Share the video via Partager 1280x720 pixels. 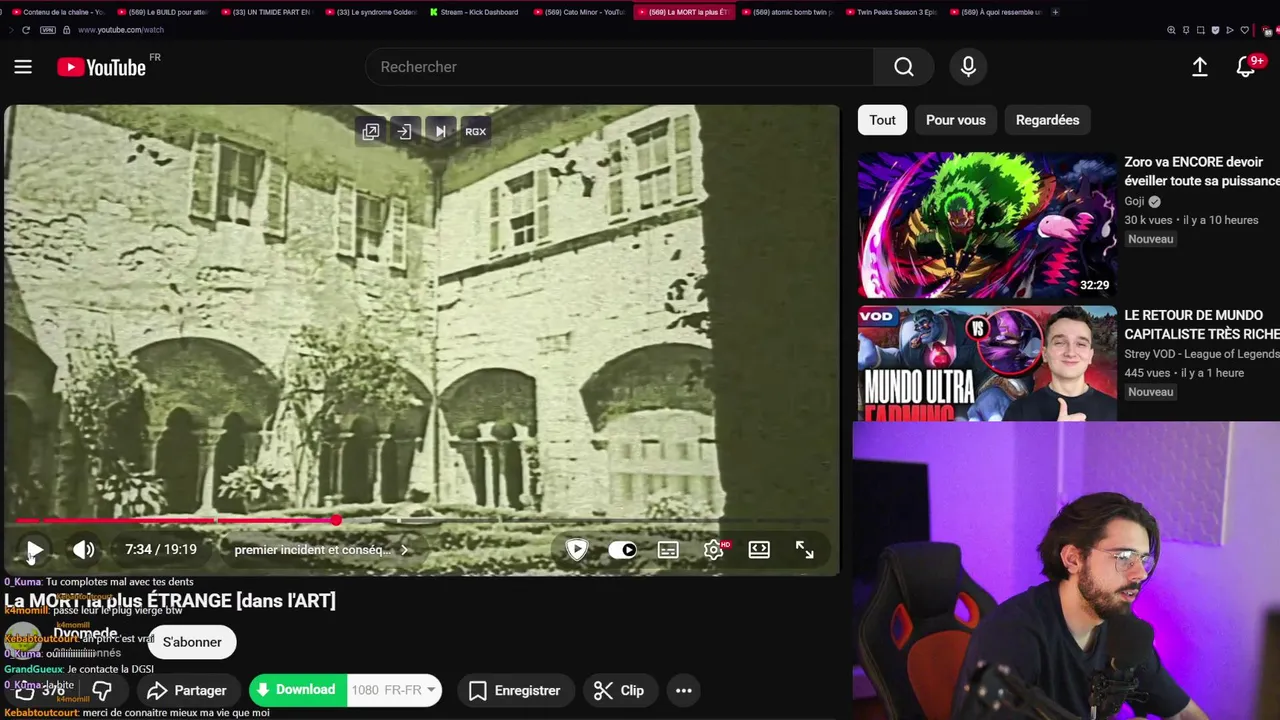click(x=187, y=691)
